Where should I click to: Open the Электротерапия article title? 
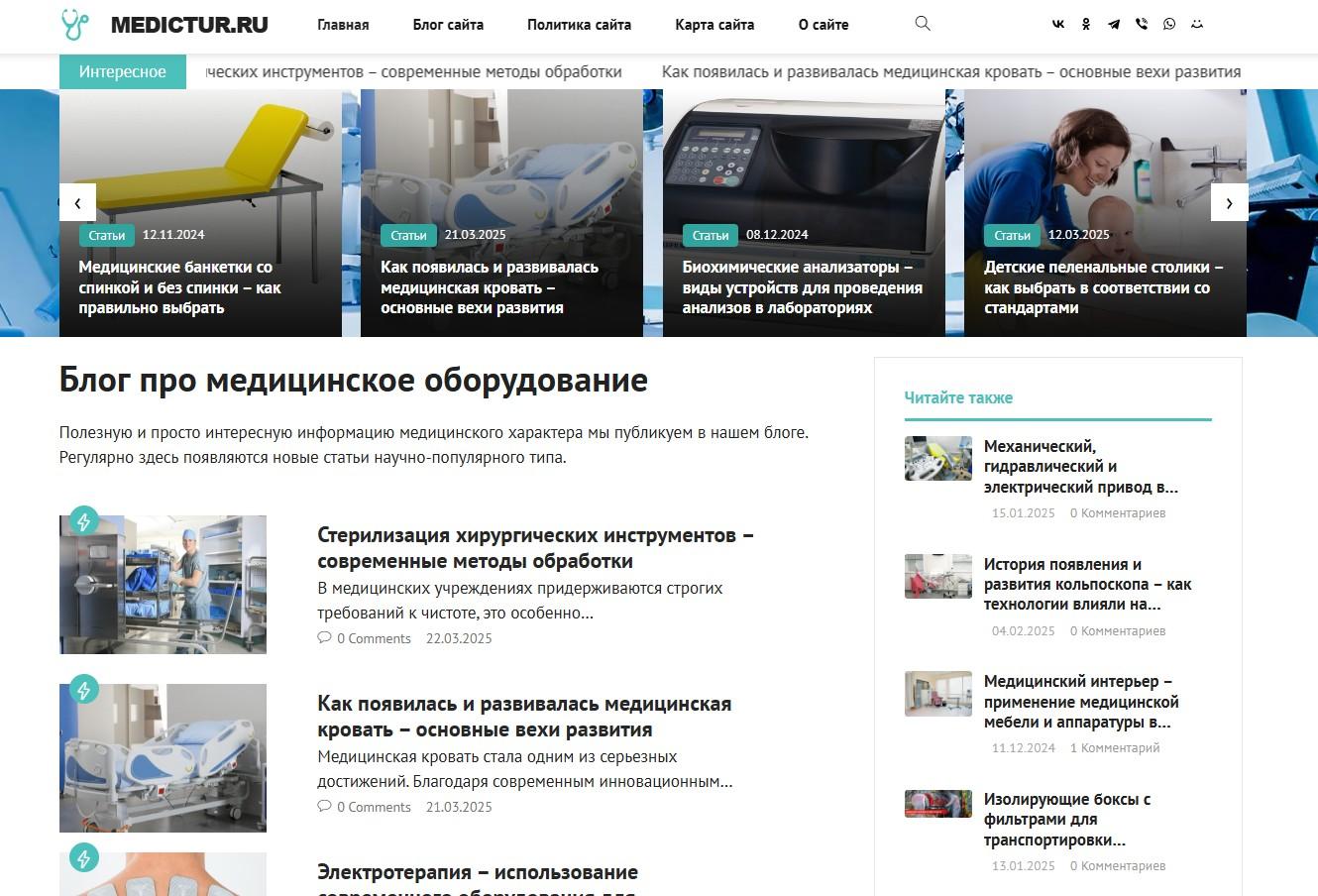[x=478, y=878]
